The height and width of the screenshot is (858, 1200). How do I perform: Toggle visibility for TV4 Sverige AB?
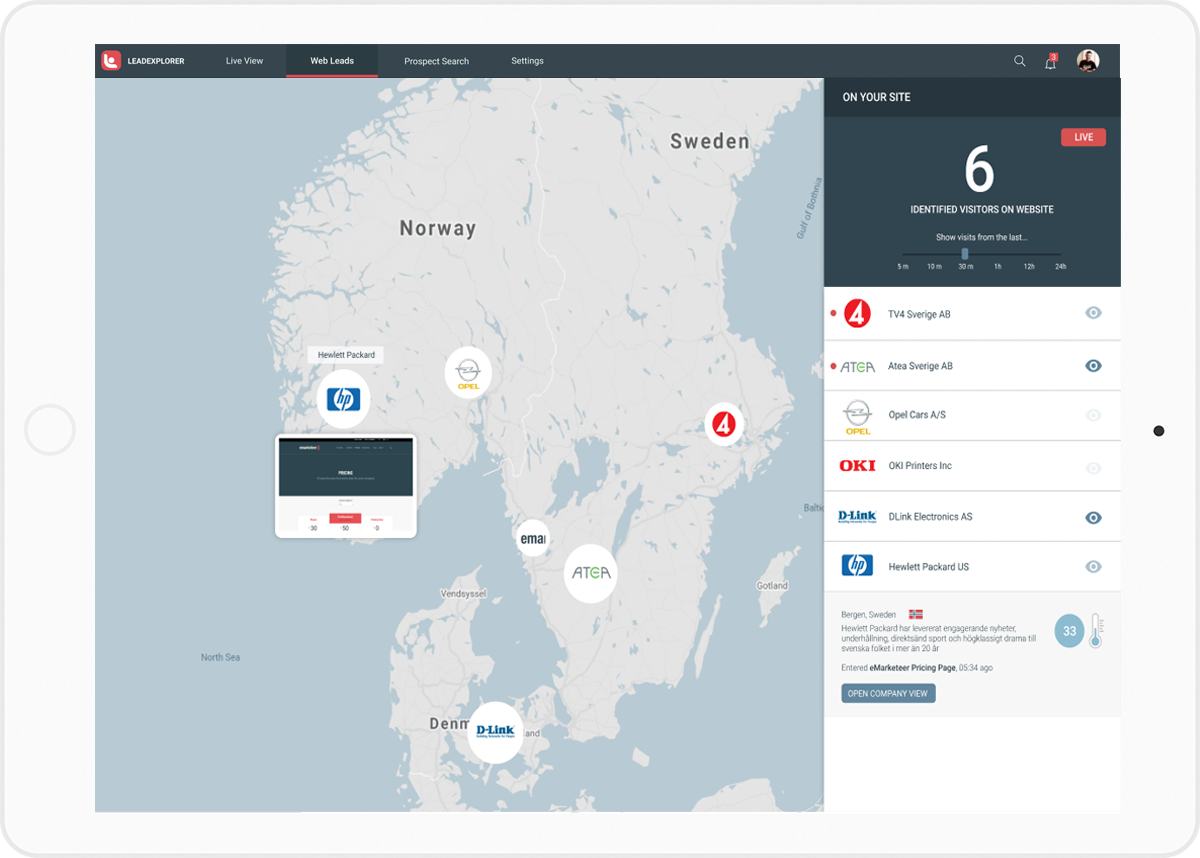click(1093, 313)
